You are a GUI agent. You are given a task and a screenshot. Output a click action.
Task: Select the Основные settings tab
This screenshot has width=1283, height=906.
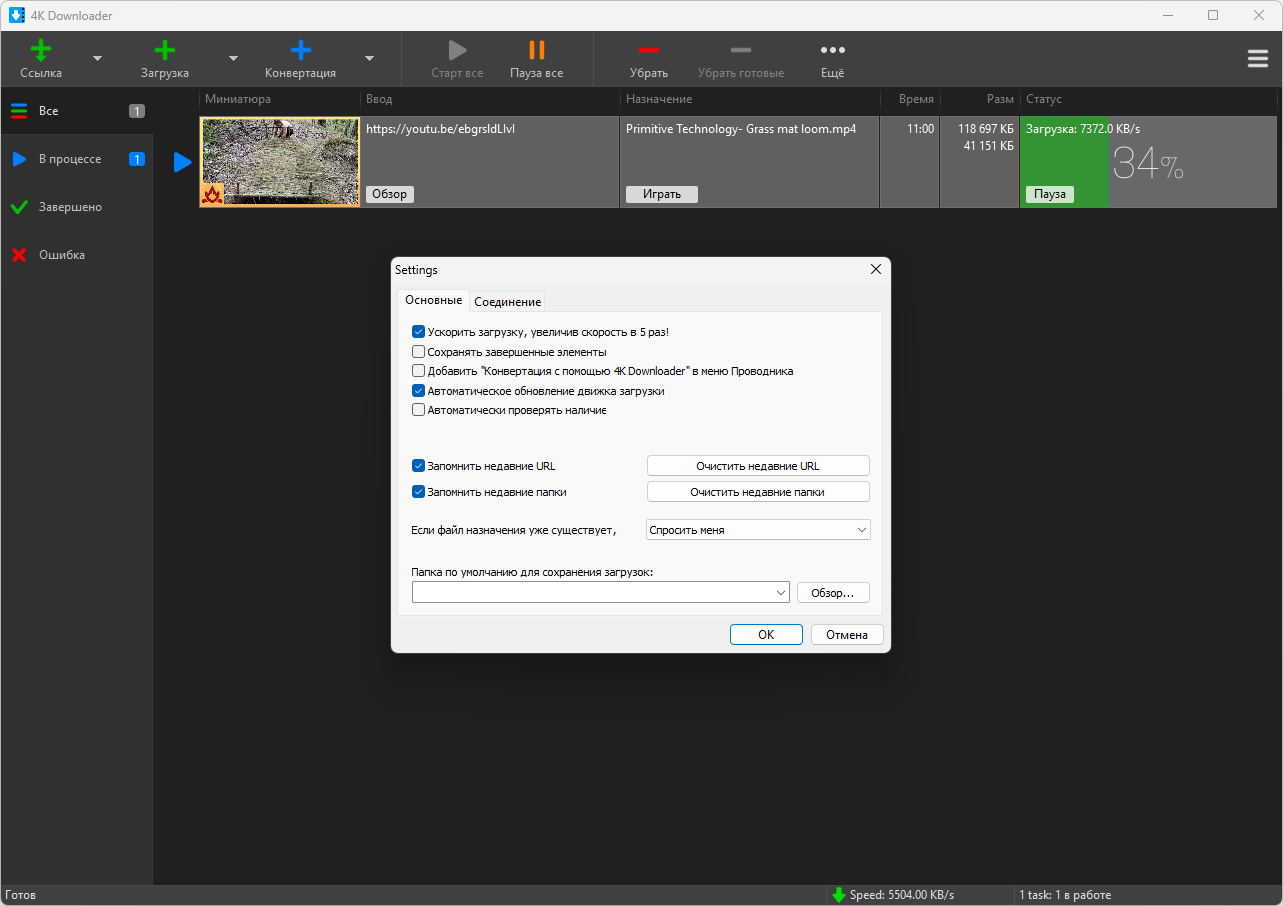pyautogui.click(x=434, y=300)
